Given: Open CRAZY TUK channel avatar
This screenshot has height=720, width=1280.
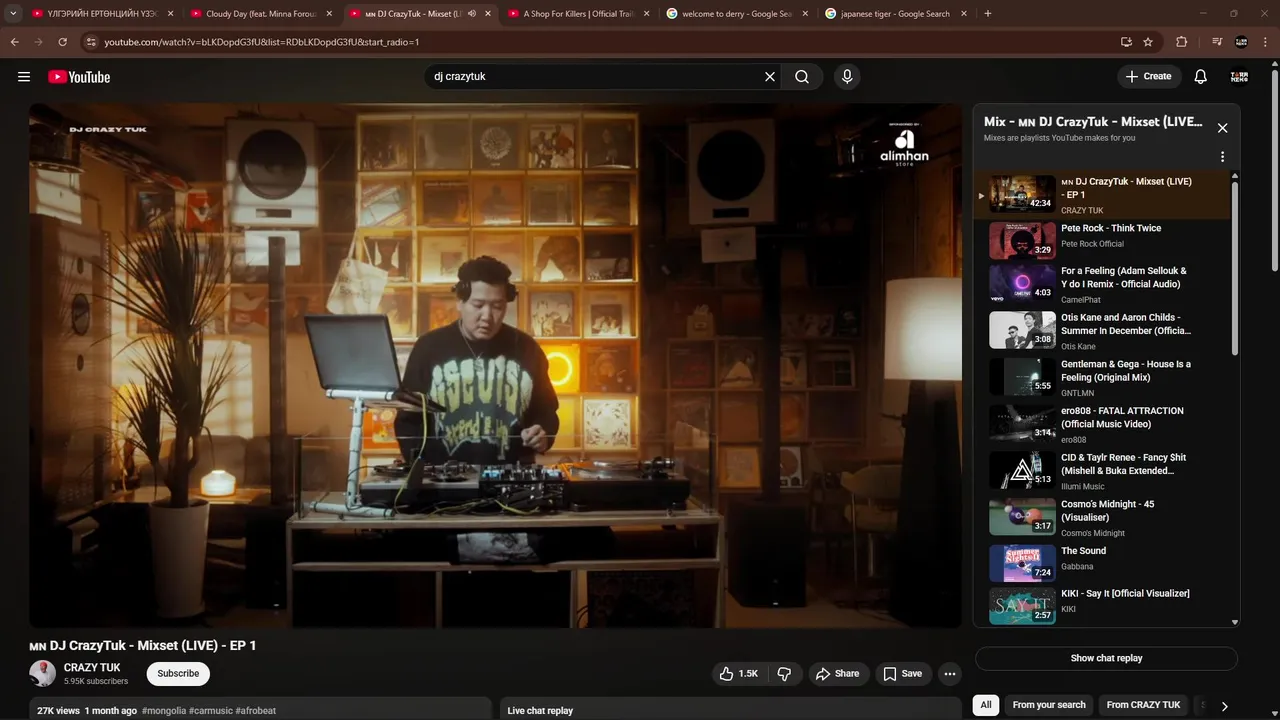Looking at the screenshot, I should [x=42, y=673].
